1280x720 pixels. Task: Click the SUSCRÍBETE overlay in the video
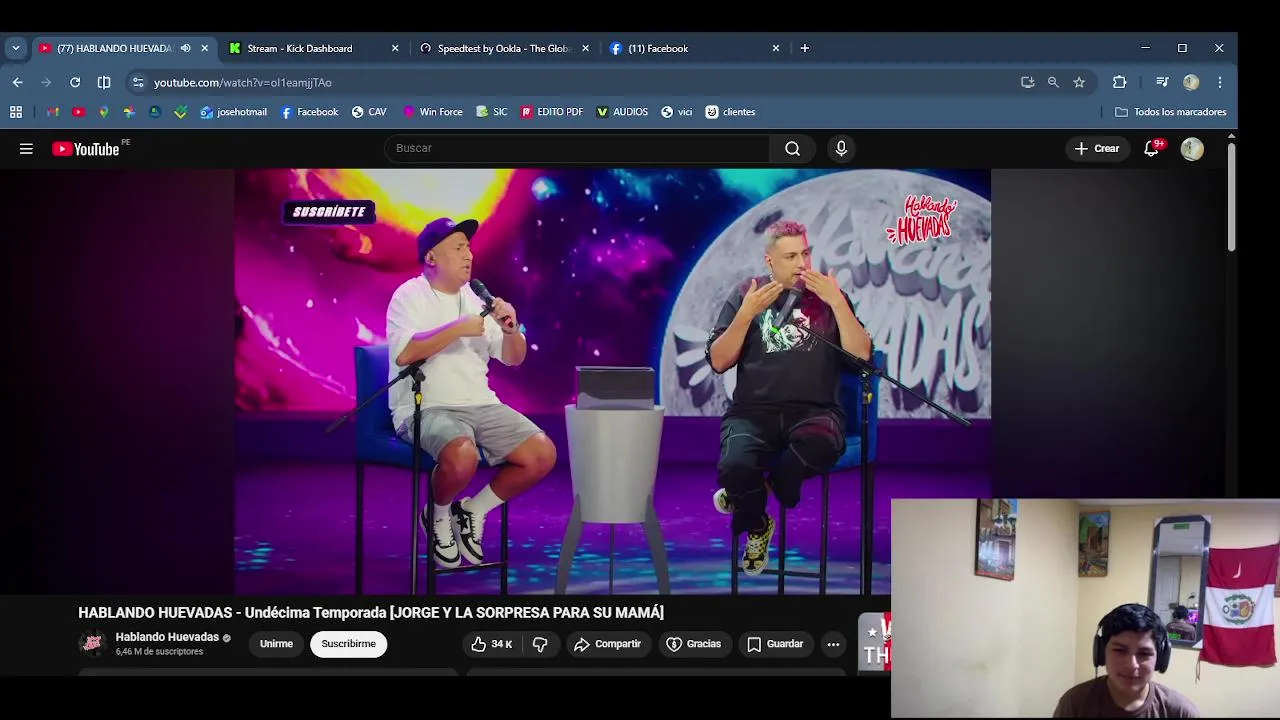(329, 212)
